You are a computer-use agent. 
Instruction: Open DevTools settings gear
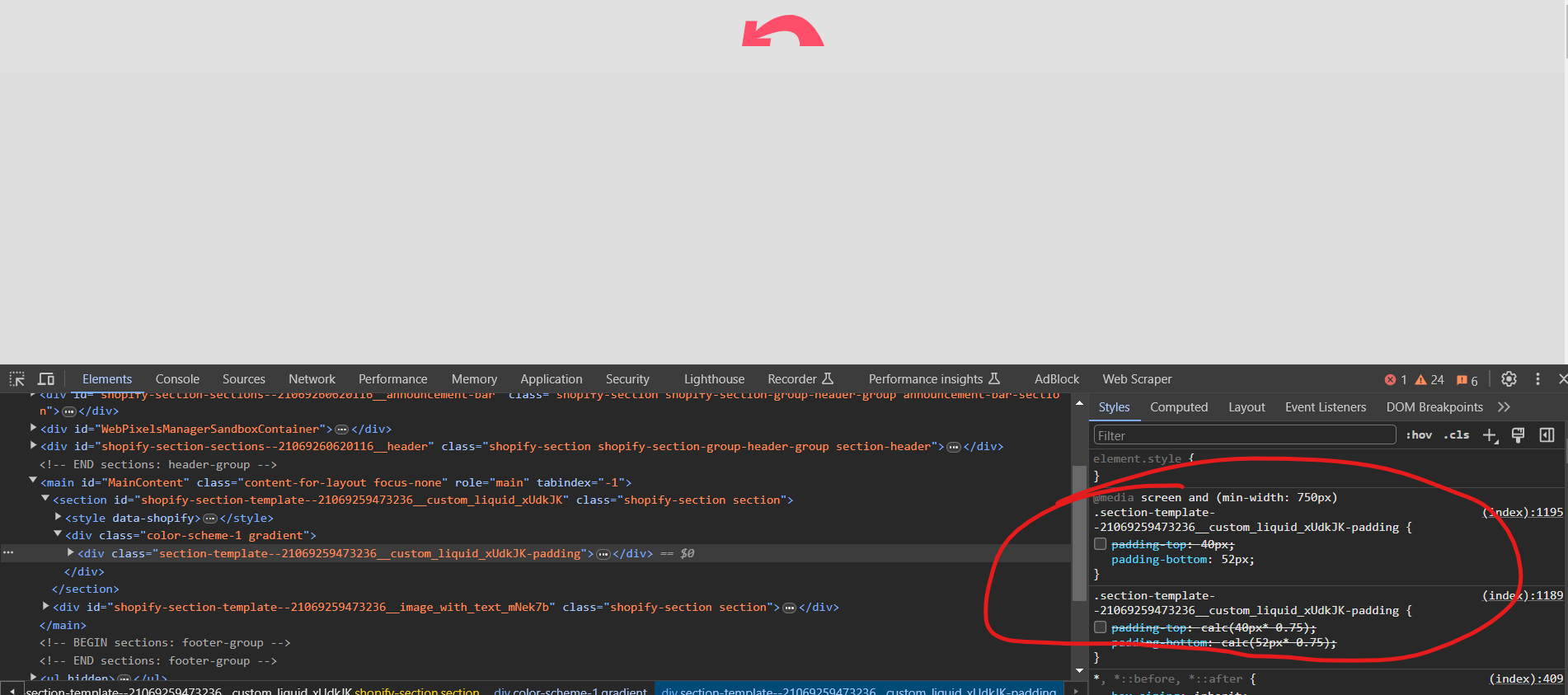[1509, 379]
